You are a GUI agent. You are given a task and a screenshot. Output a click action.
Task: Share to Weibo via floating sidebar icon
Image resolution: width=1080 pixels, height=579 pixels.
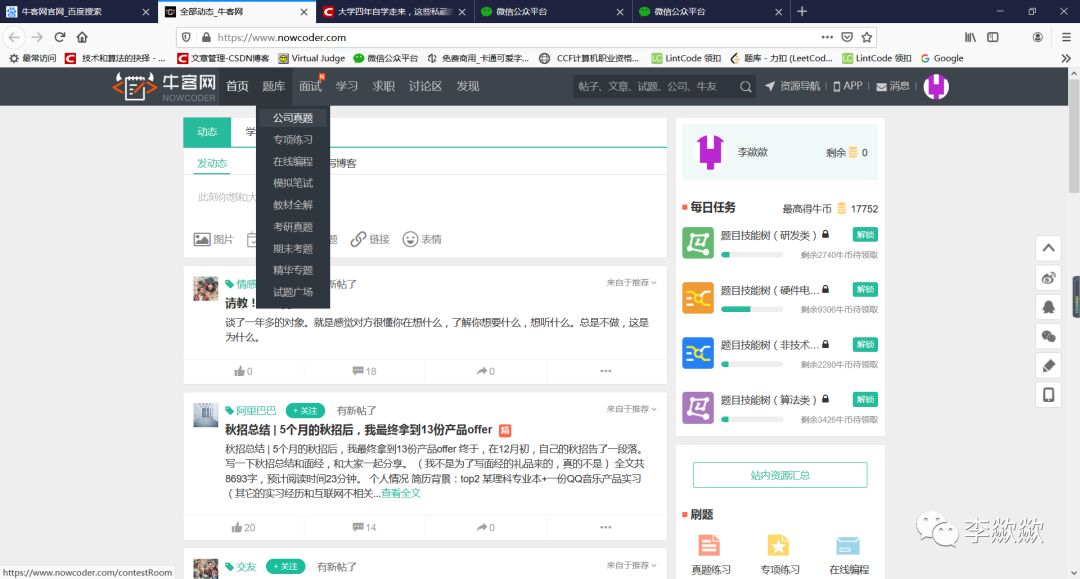tap(1048, 278)
